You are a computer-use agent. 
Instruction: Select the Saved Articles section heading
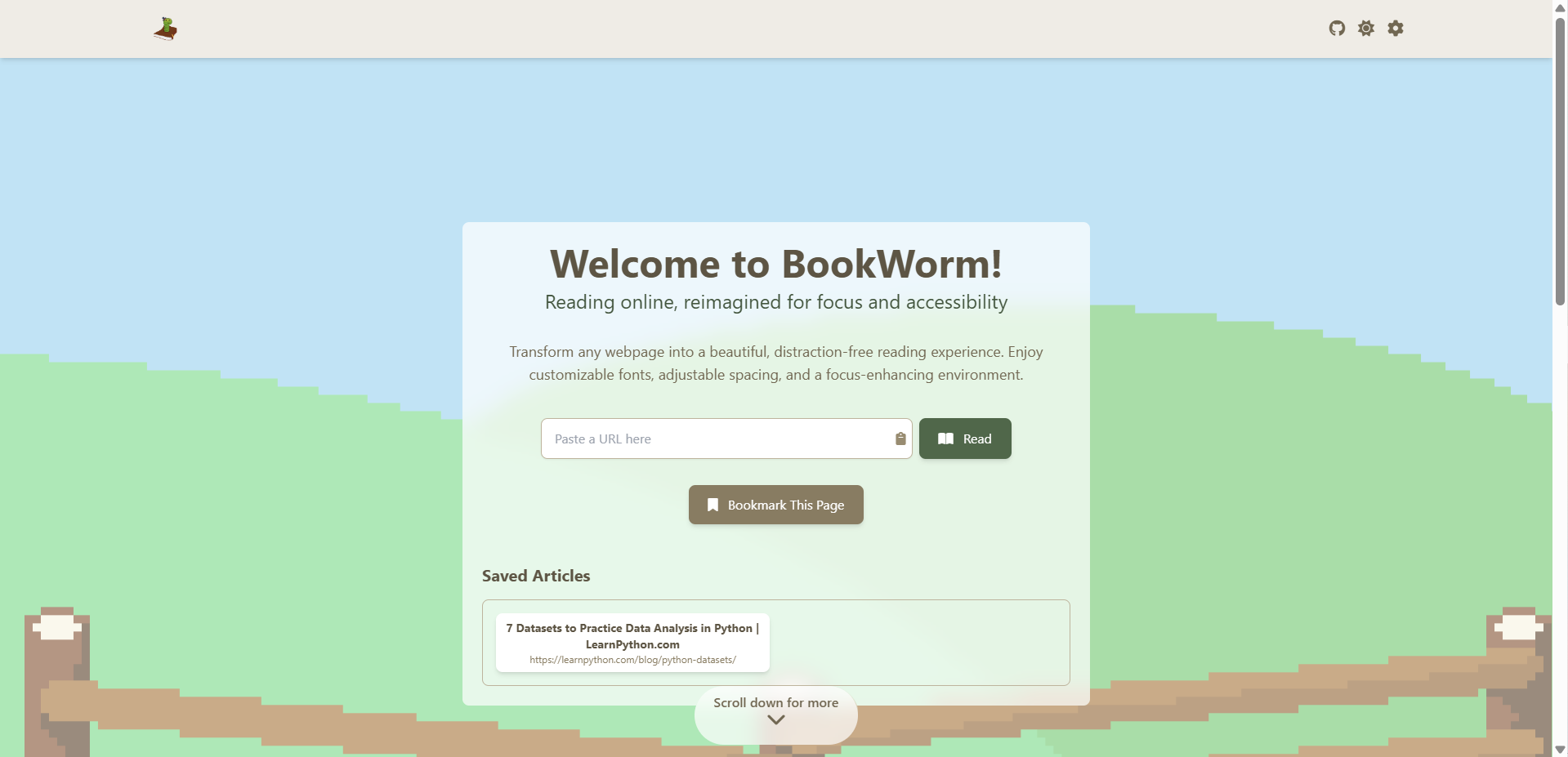click(535, 576)
